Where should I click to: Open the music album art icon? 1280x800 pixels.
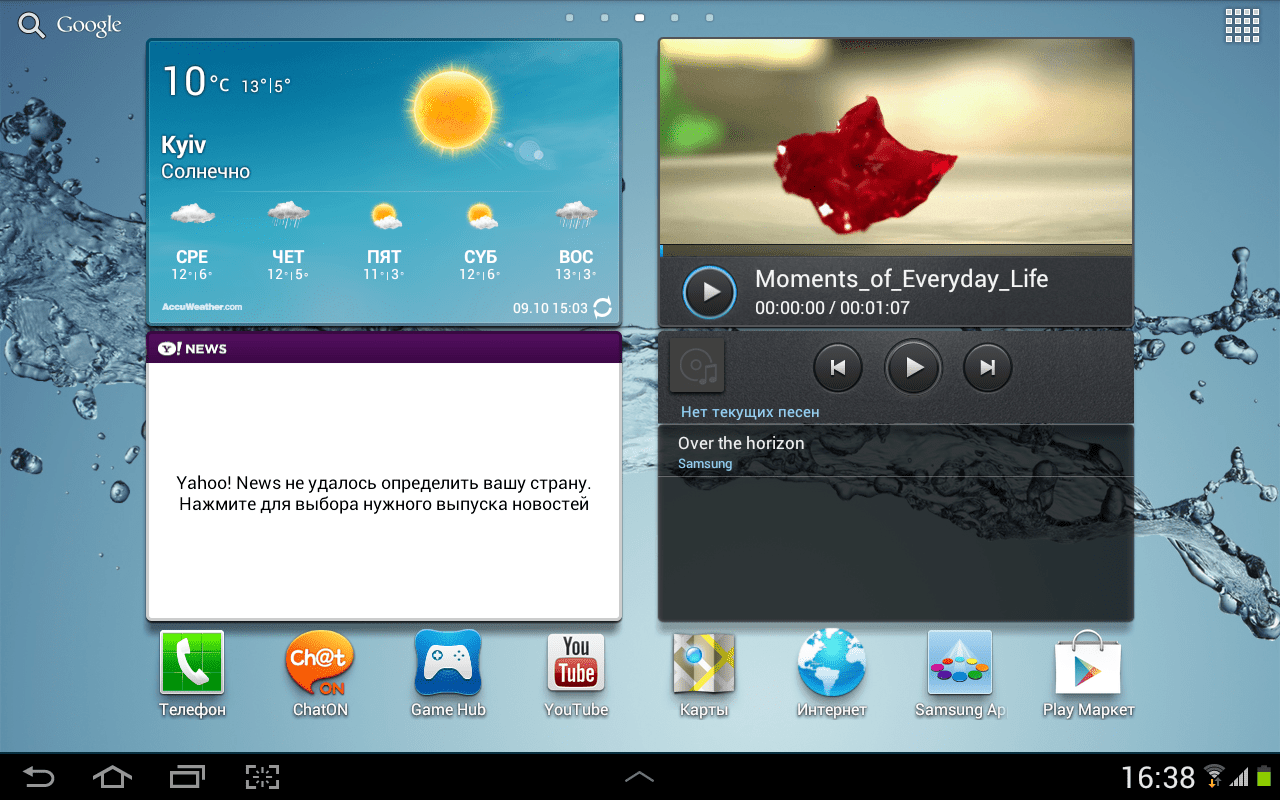(x=697, y=366)
